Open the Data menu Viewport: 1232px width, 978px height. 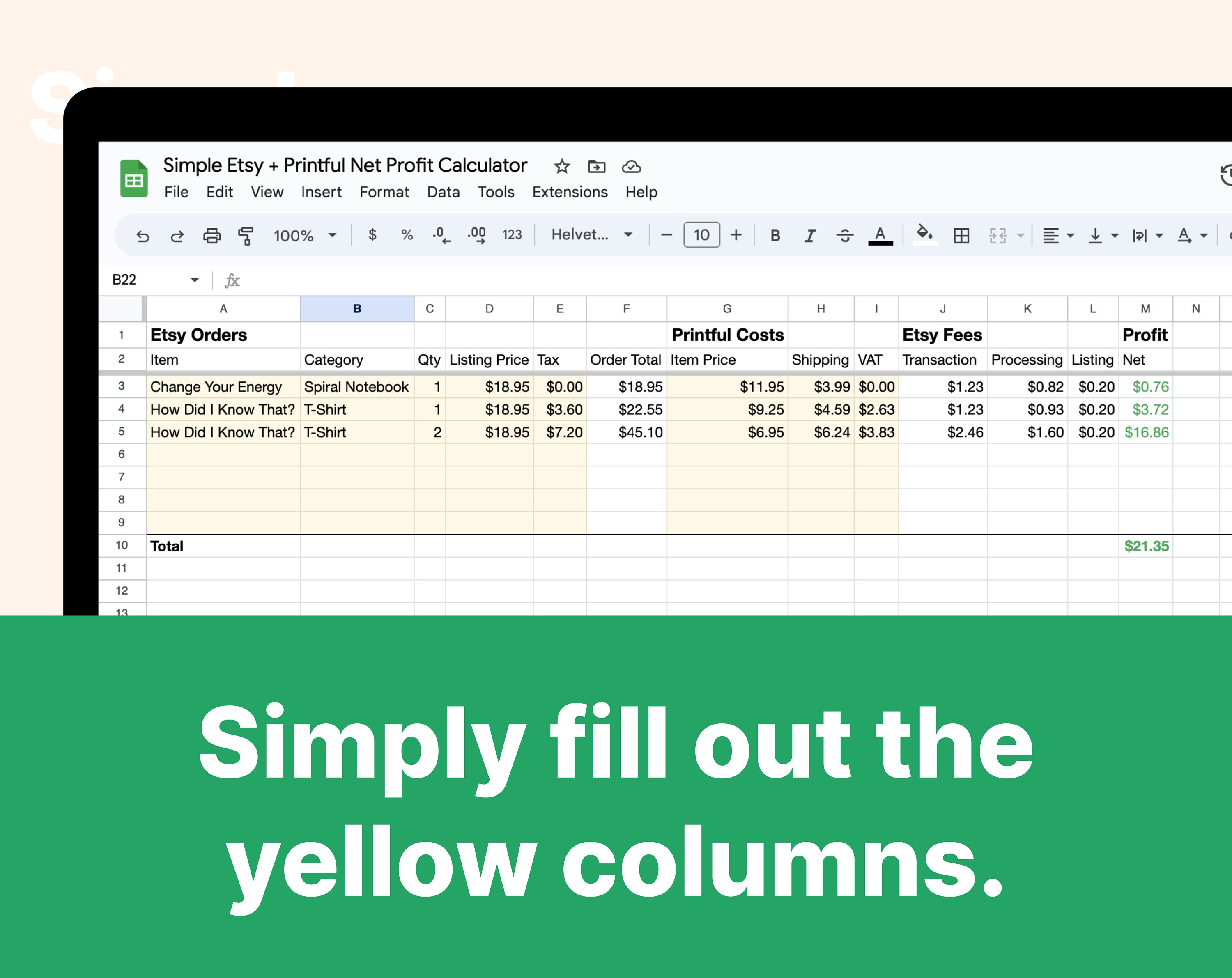pyautogui.click(x=444, y=192)
